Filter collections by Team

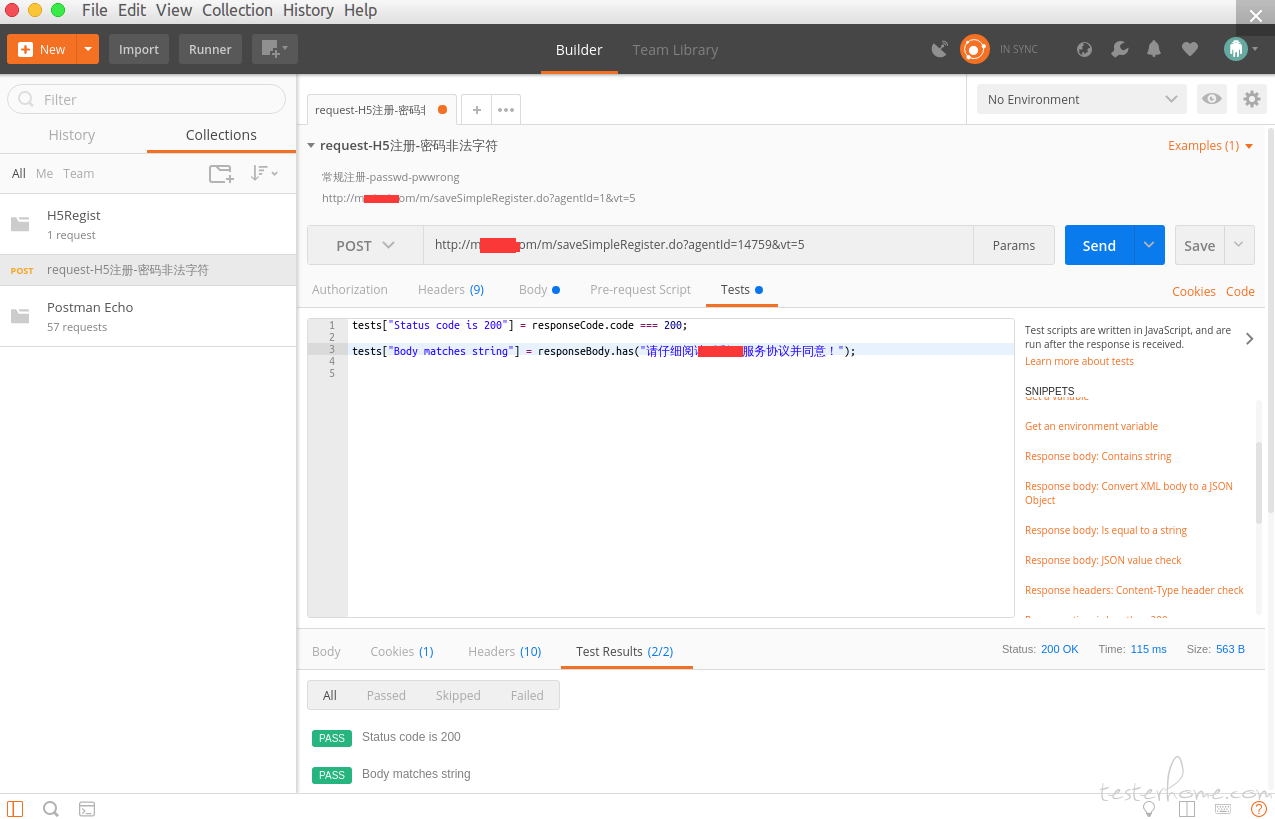(79, 173)
